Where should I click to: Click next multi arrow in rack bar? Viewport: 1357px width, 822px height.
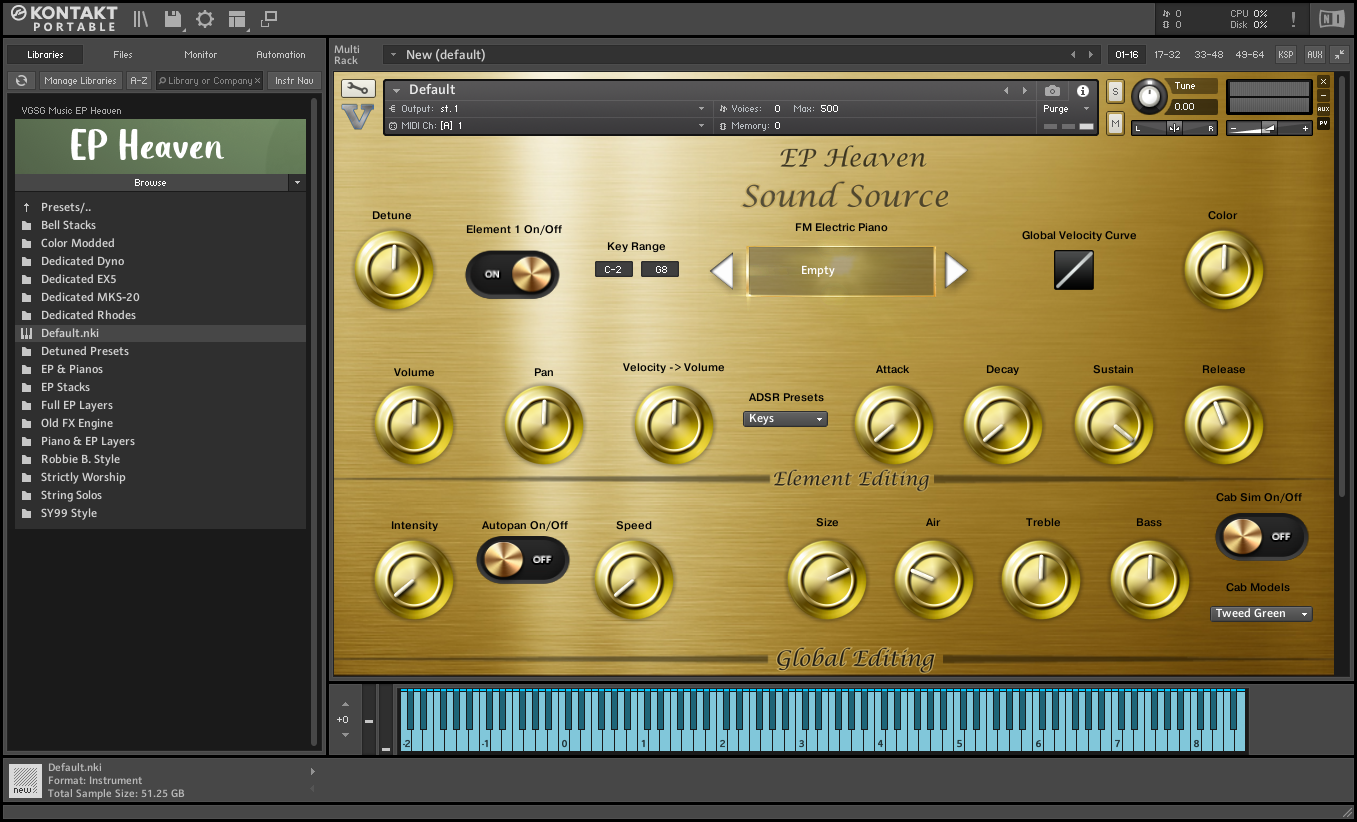[x=1090, y=55]
